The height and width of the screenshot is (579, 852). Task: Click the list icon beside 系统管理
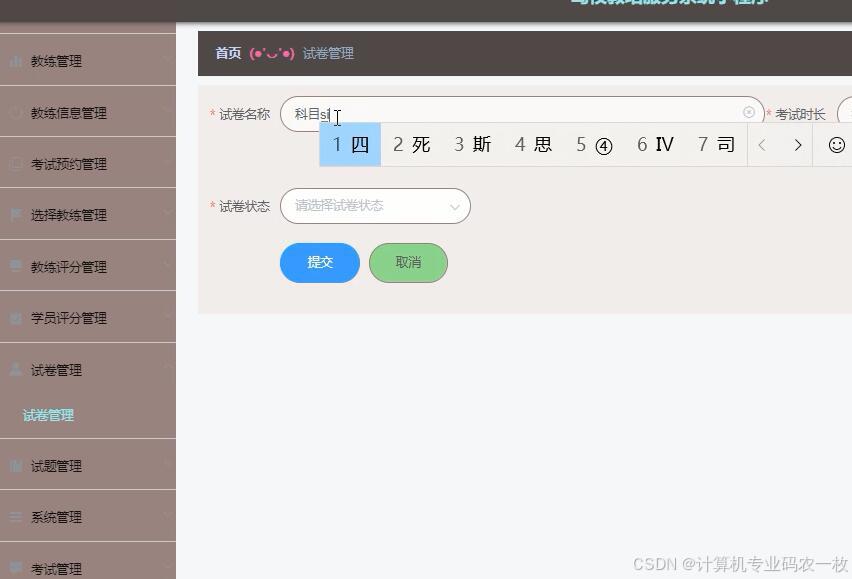(x=16, y=517)
